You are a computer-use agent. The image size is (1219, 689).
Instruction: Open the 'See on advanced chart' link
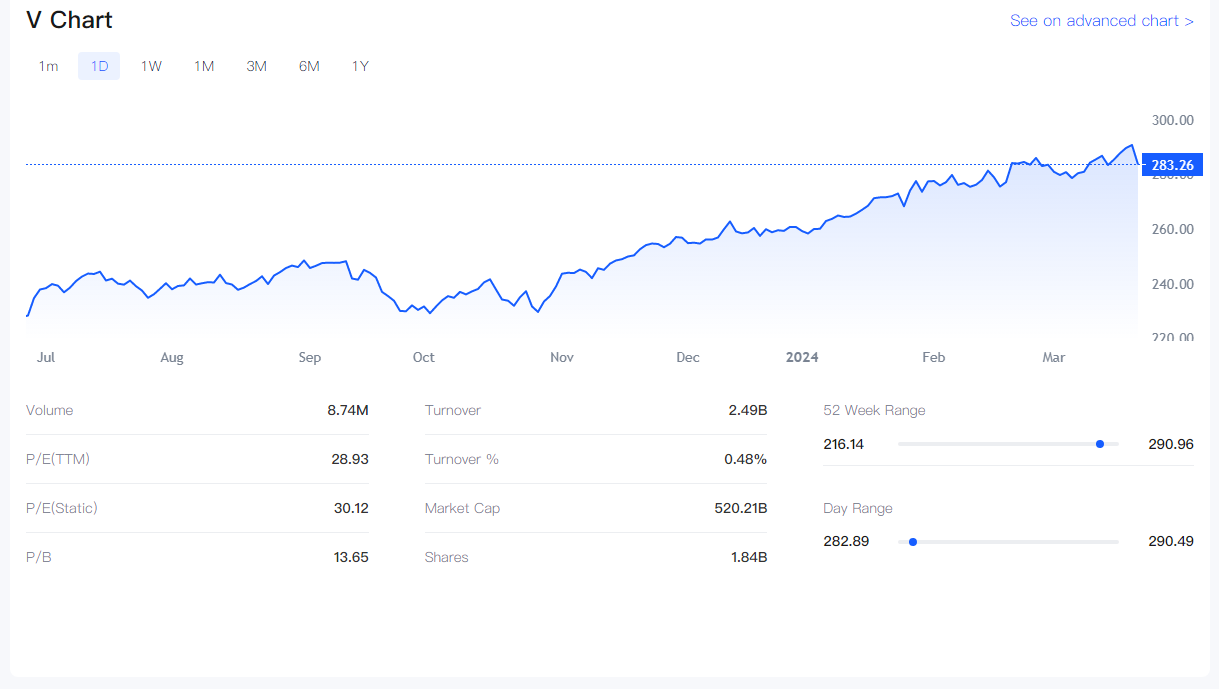[x=1101, y=21]
